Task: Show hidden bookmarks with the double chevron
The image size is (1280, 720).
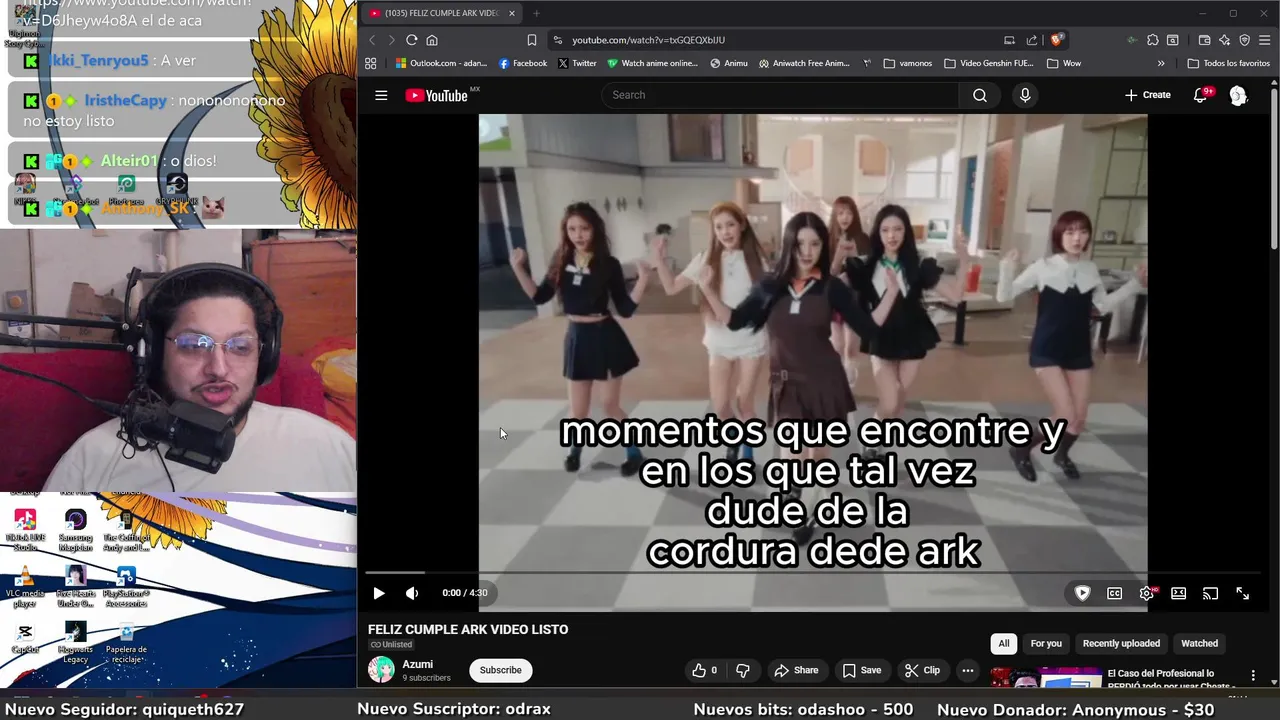Action: pyautogui.click(x=1161, y=63)
